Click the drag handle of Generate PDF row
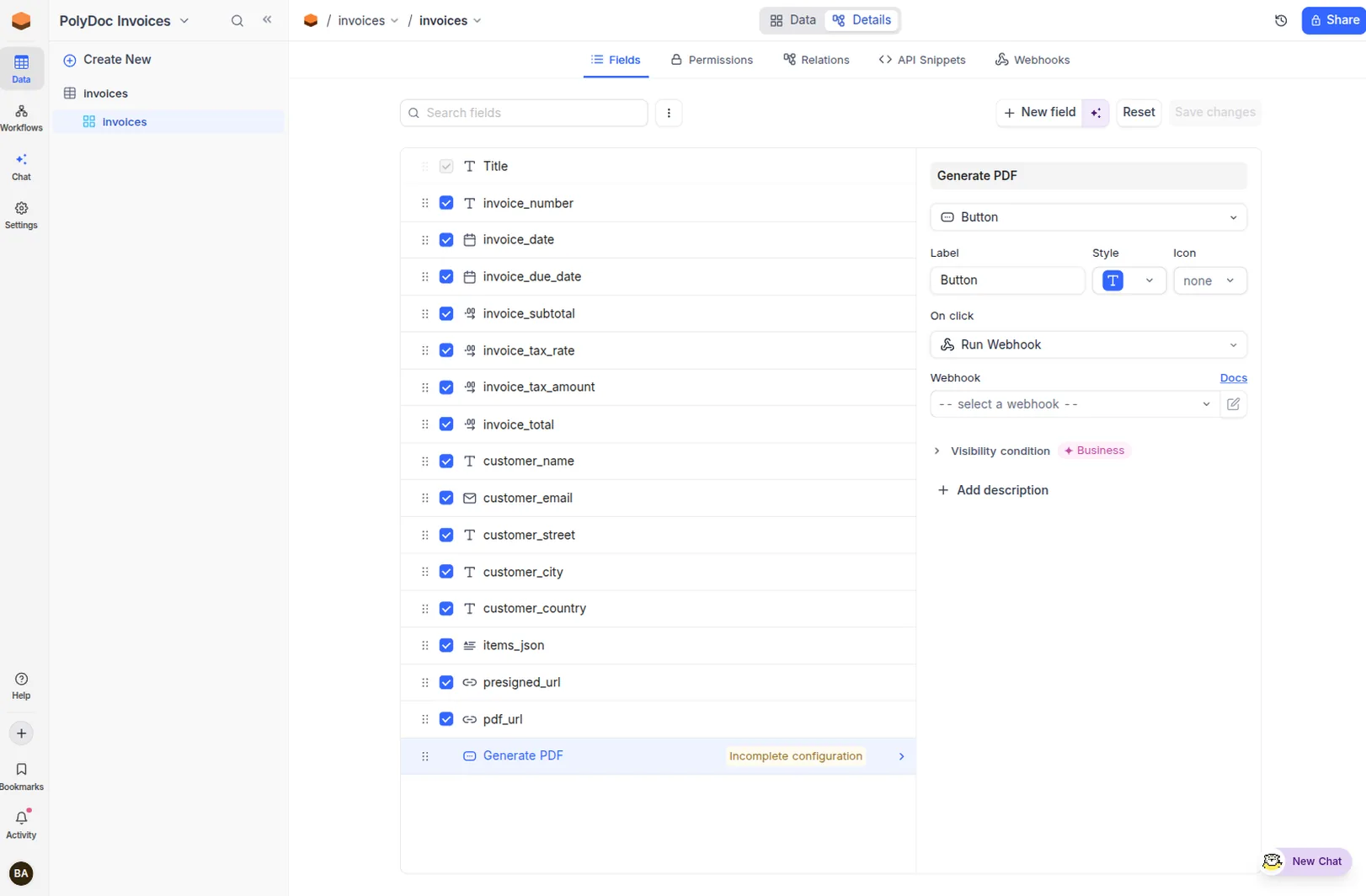The width and height of the screenshot is (1366, 896). (x=424, y=756)
